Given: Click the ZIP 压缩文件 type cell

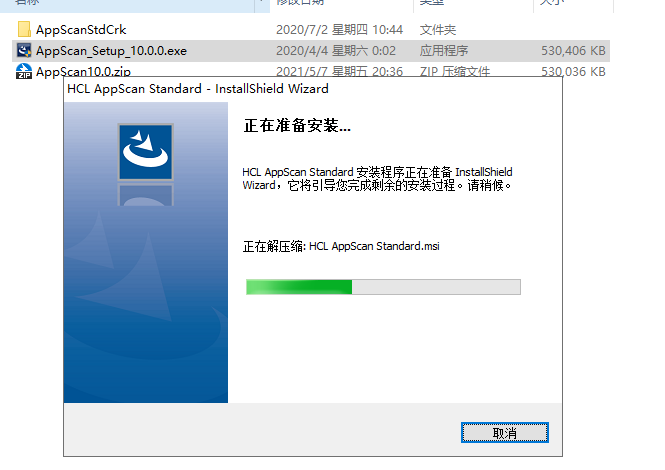Looking at the screenshot, I should coord(455,71).
